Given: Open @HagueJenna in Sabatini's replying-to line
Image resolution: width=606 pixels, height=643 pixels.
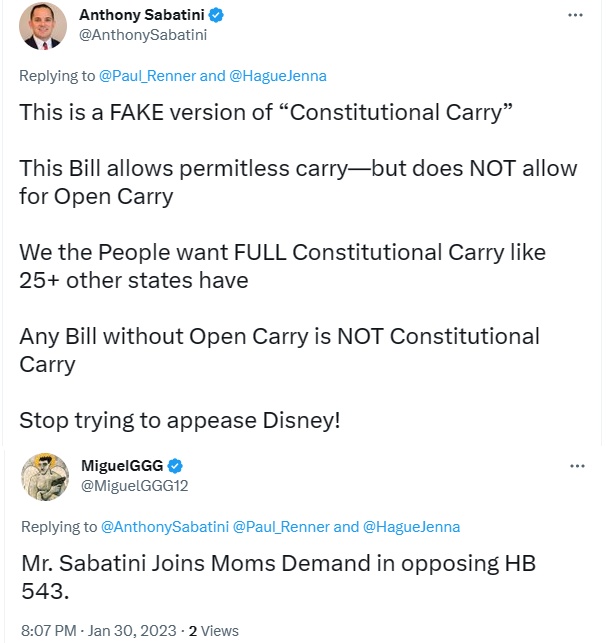Looking at the screenshot, I should [278, 76].
